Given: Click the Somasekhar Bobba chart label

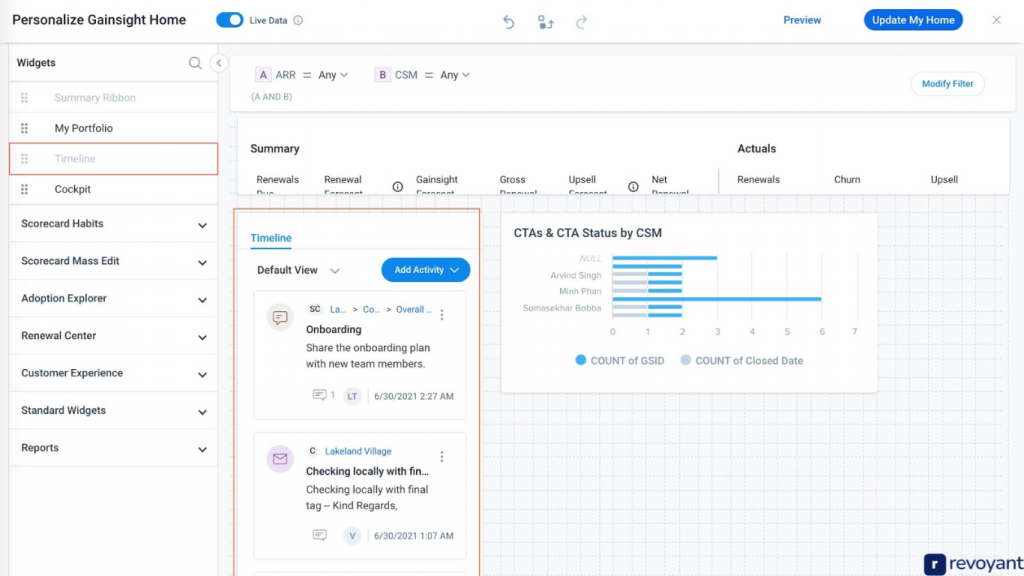Looking at the screenshot, I should 562,308.
